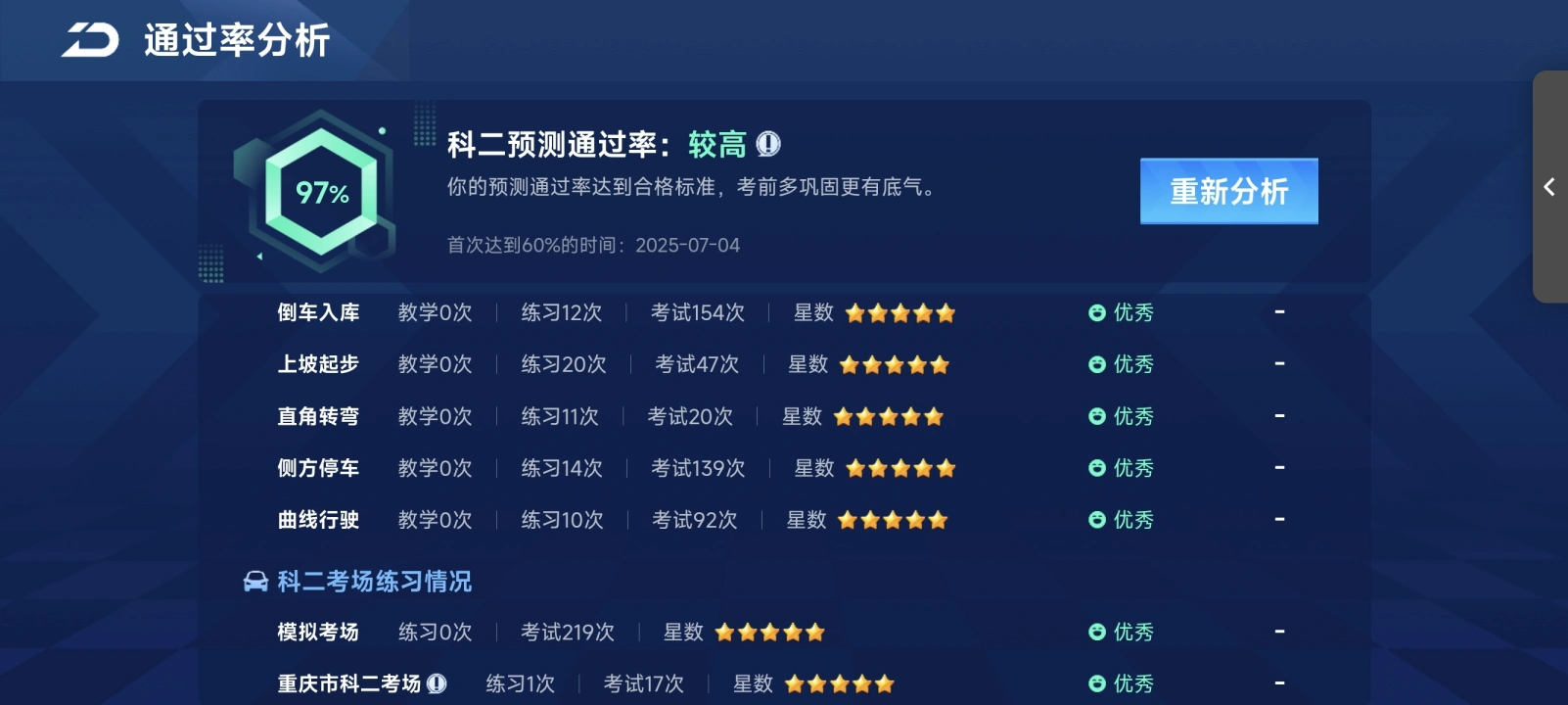Expand the 倒车入库 row via dash
1568x705 pixels.
point(1279,312)
